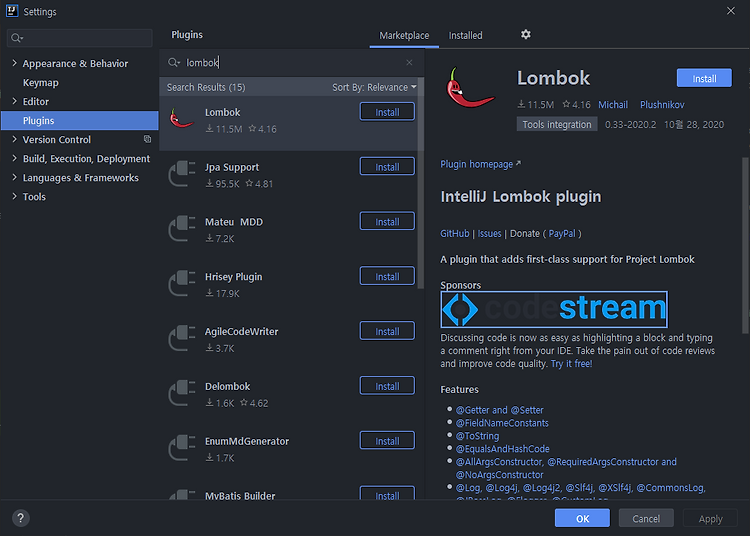Install the AgileCodeWriter plugin
Viewport: 750px width, 536px height.
387,331
